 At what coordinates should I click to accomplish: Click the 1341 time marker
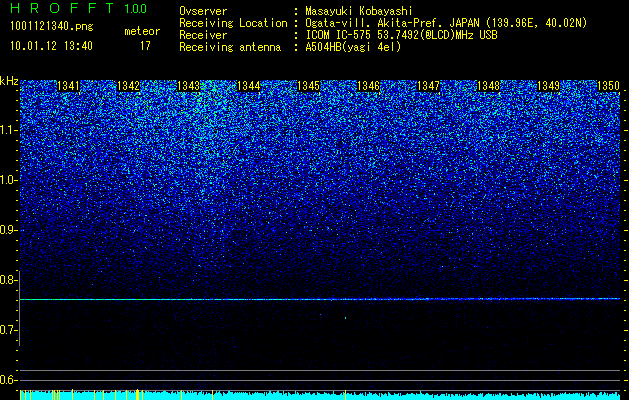pos(69,86)
